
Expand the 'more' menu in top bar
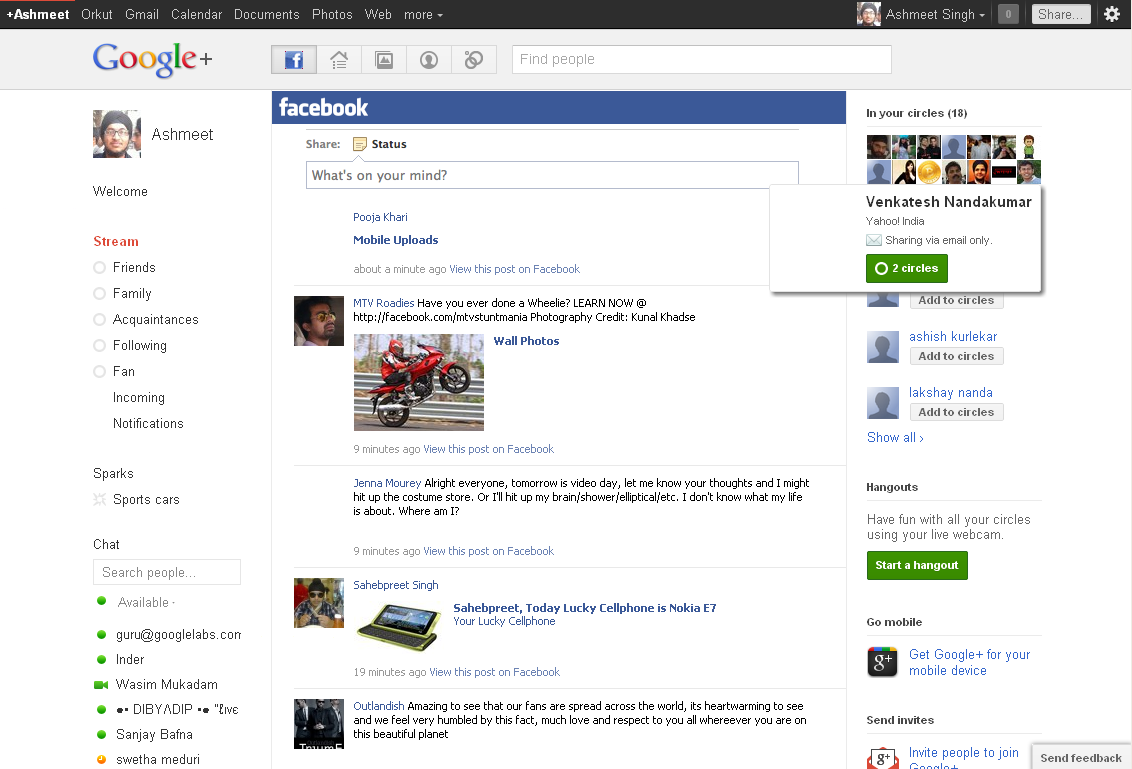point(423,14)
